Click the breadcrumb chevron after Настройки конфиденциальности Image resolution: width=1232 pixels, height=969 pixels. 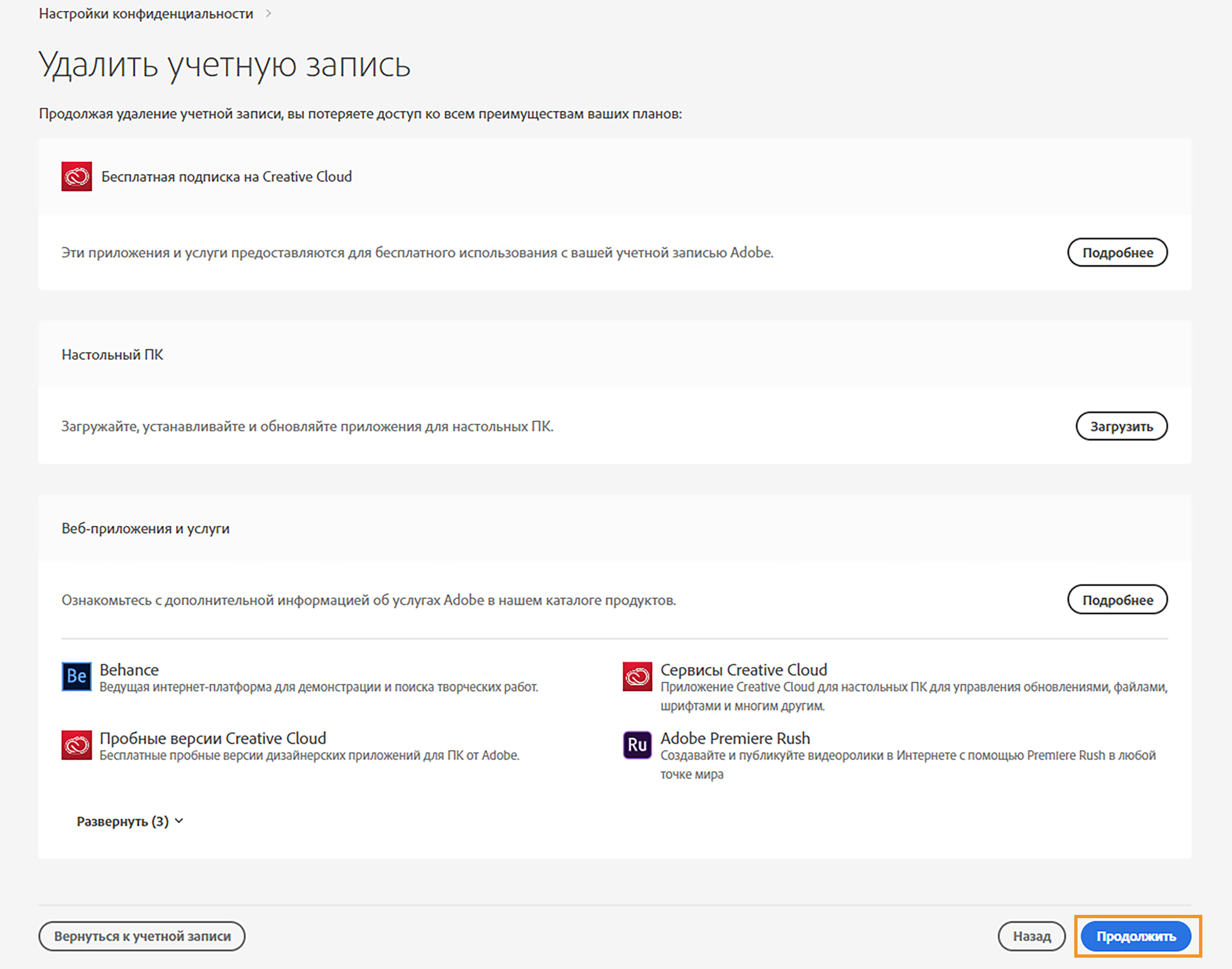[x=268, y=14]
